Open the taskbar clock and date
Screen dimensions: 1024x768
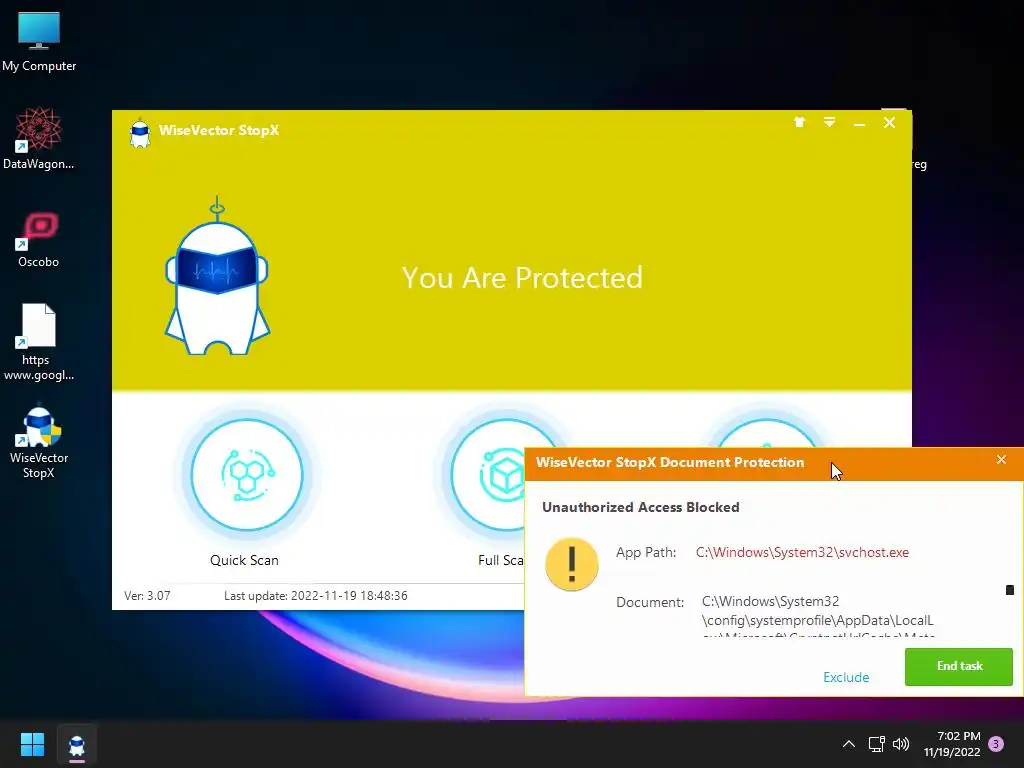click(x=952, y=744)
